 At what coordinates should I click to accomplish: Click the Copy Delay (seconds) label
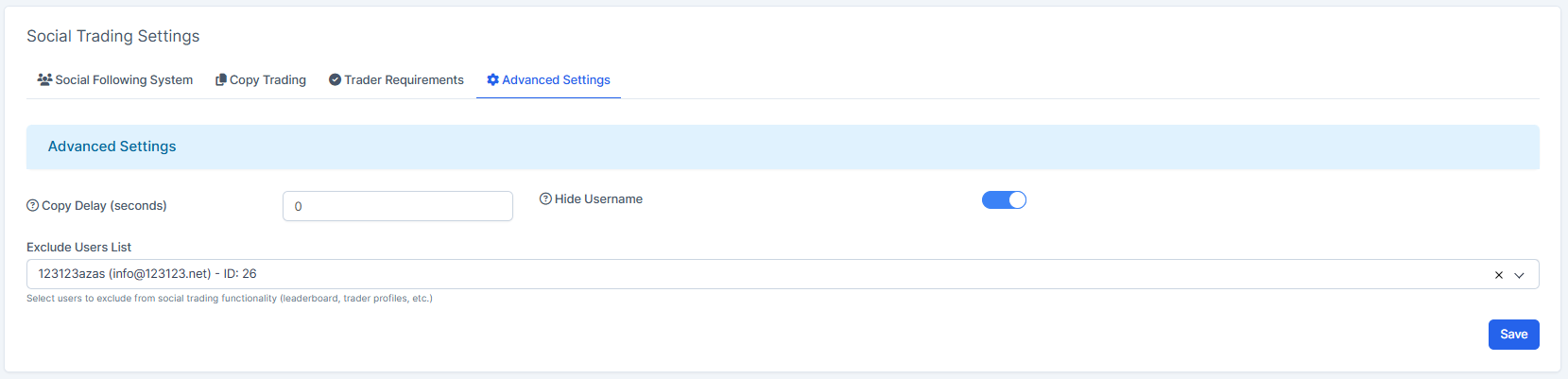coord(104,206)
